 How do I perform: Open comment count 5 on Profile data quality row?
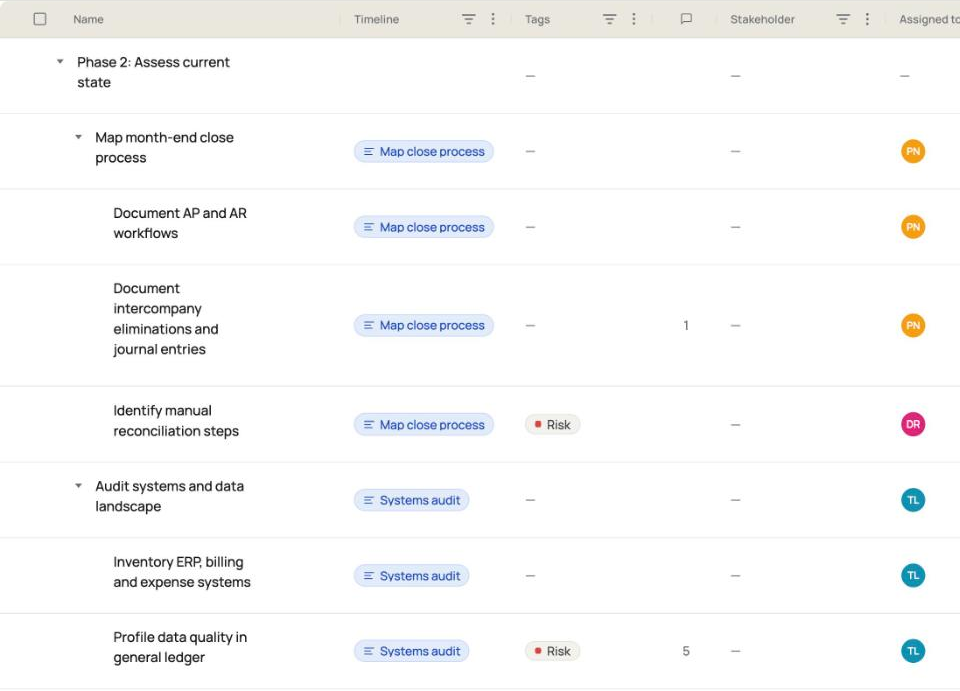pyautogui.click(x=686, y=651)
